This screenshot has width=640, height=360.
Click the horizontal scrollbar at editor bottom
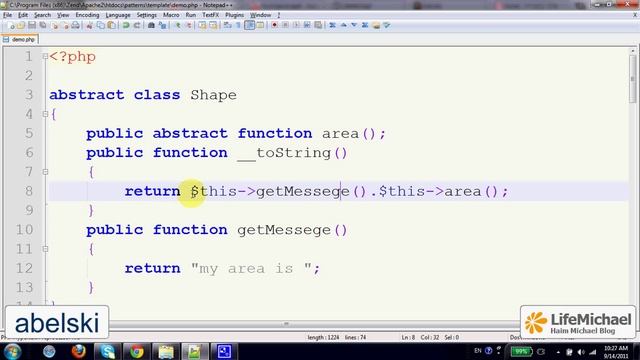pos(286,324)
